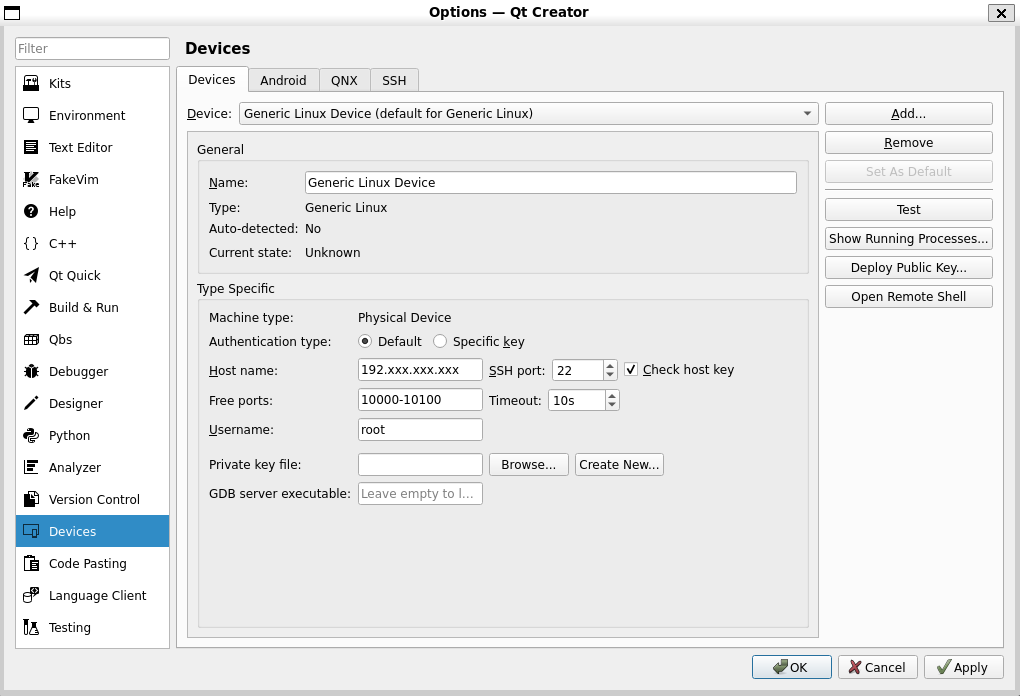Click the Devices category icon

(31, 531)
